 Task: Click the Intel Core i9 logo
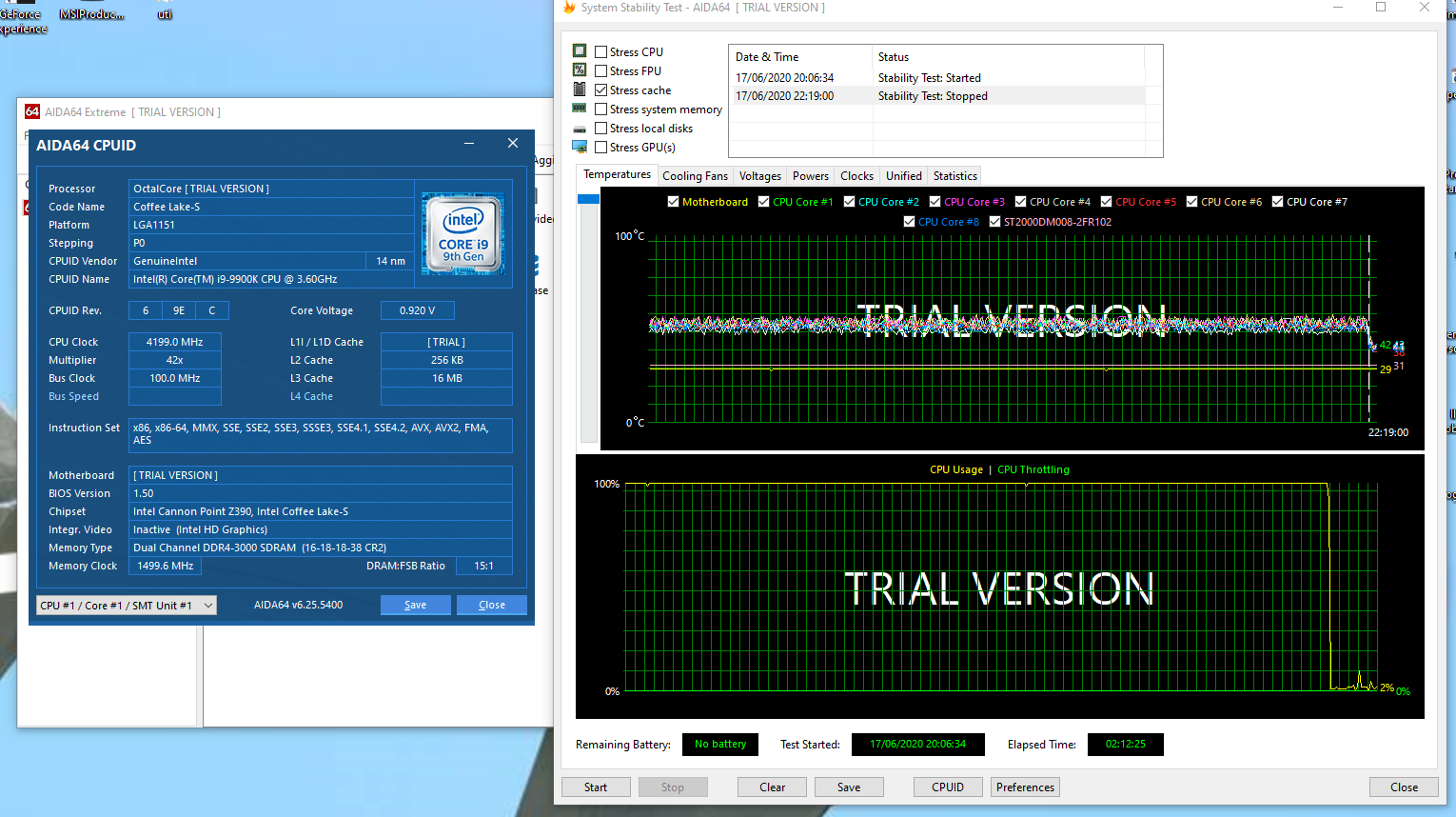(x=463, y=234)
